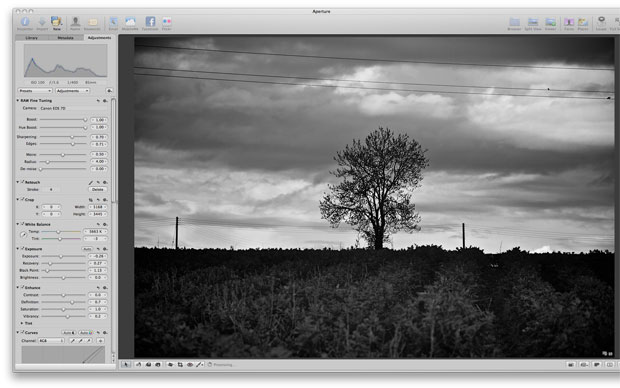Viewport: 620px width, 388px height.
Task: Toggle the Retouch adjustment checkbox
Action: [23, 182]
